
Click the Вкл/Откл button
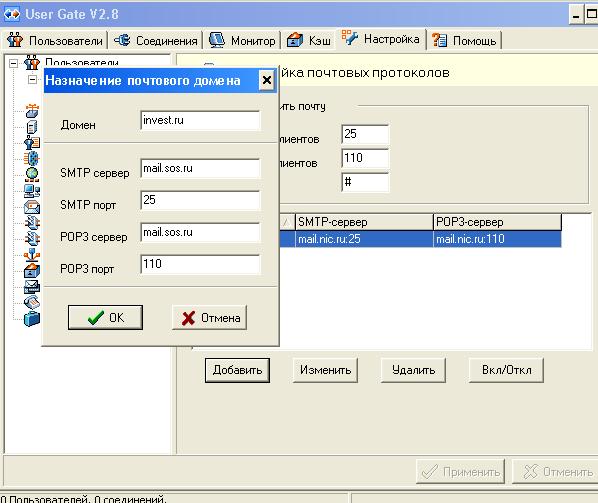click(x=506, y=370)
